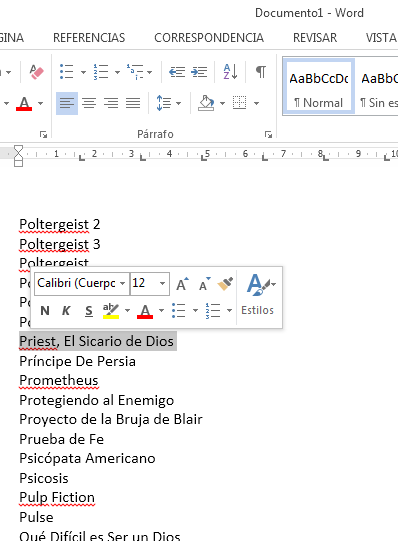Screen dimensions: 398x547
Task: Apply bullet list from ribbon
Action: (66, 72)
